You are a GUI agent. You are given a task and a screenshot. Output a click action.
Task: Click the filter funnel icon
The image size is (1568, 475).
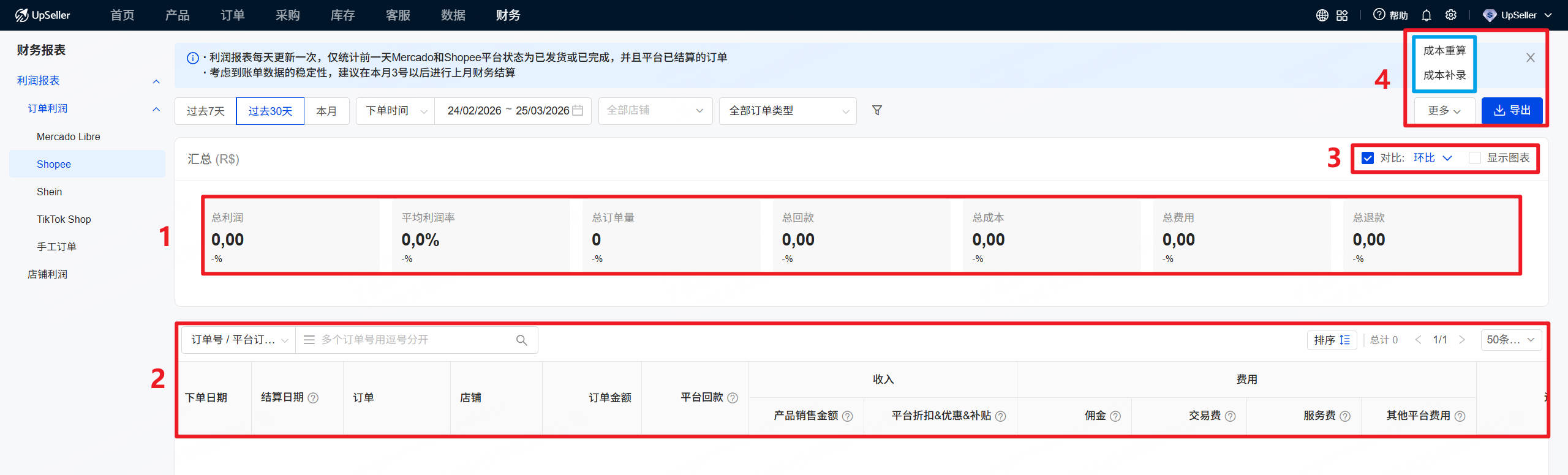click(x=876, y=110)
